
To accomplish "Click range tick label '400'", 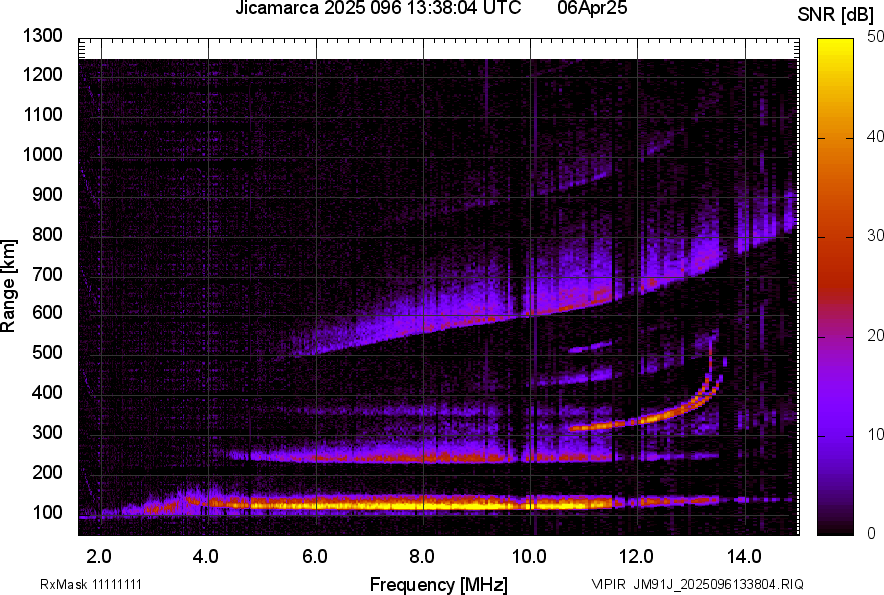I will 47,393.
